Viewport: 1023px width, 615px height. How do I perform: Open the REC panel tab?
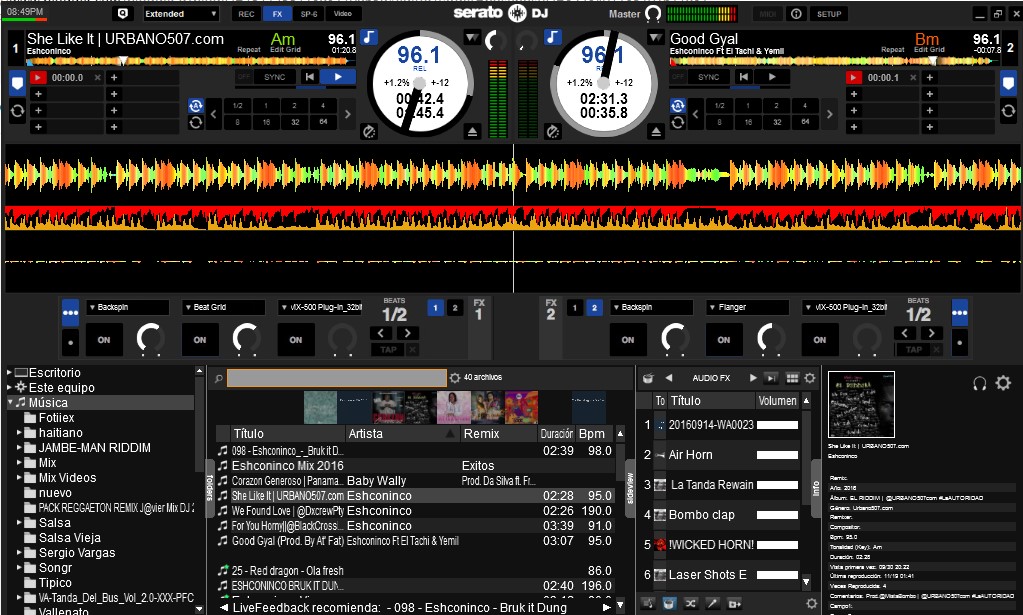246,14
